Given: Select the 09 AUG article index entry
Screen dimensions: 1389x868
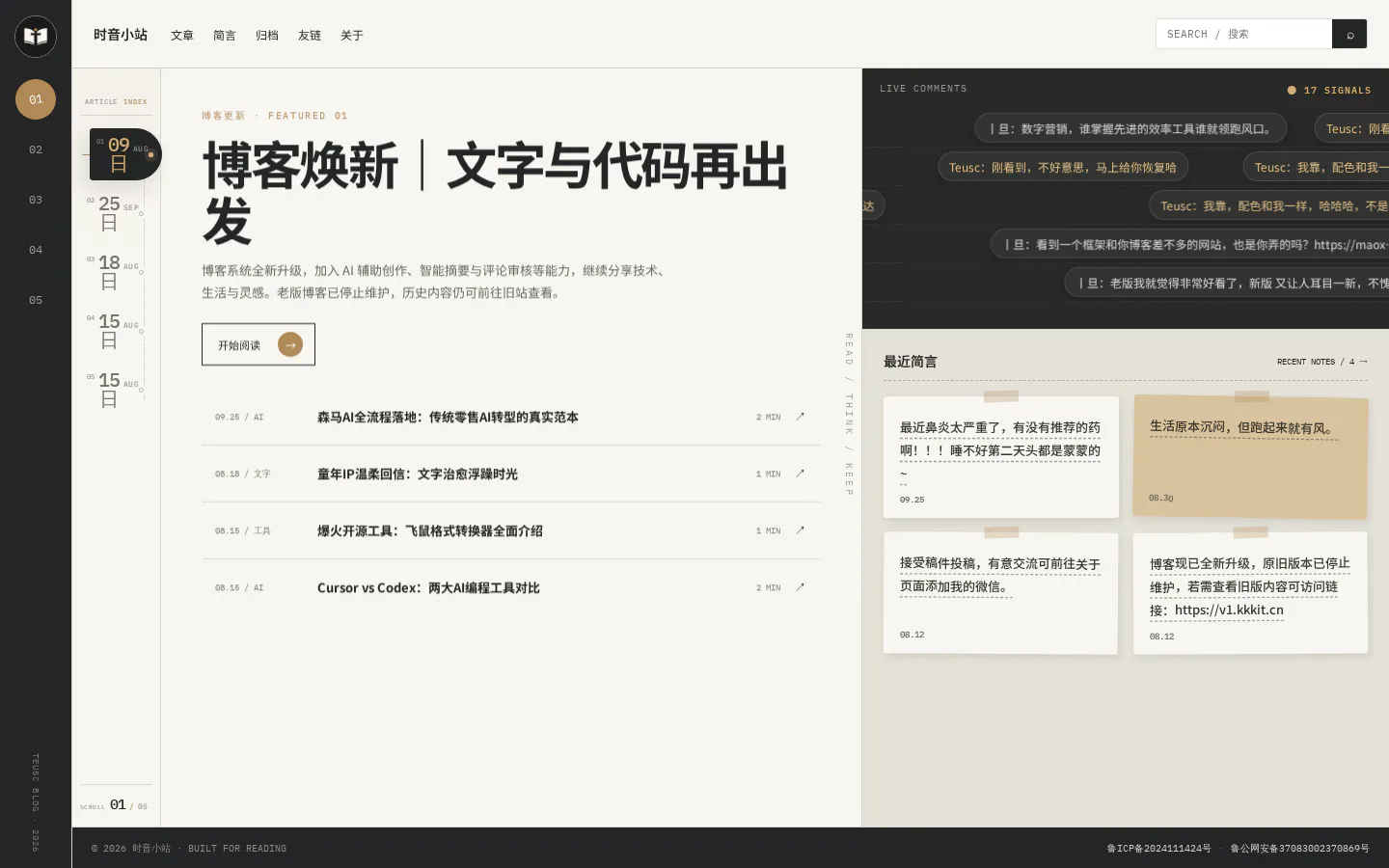Looking at the screenshot, I should (x=124, y=154).
